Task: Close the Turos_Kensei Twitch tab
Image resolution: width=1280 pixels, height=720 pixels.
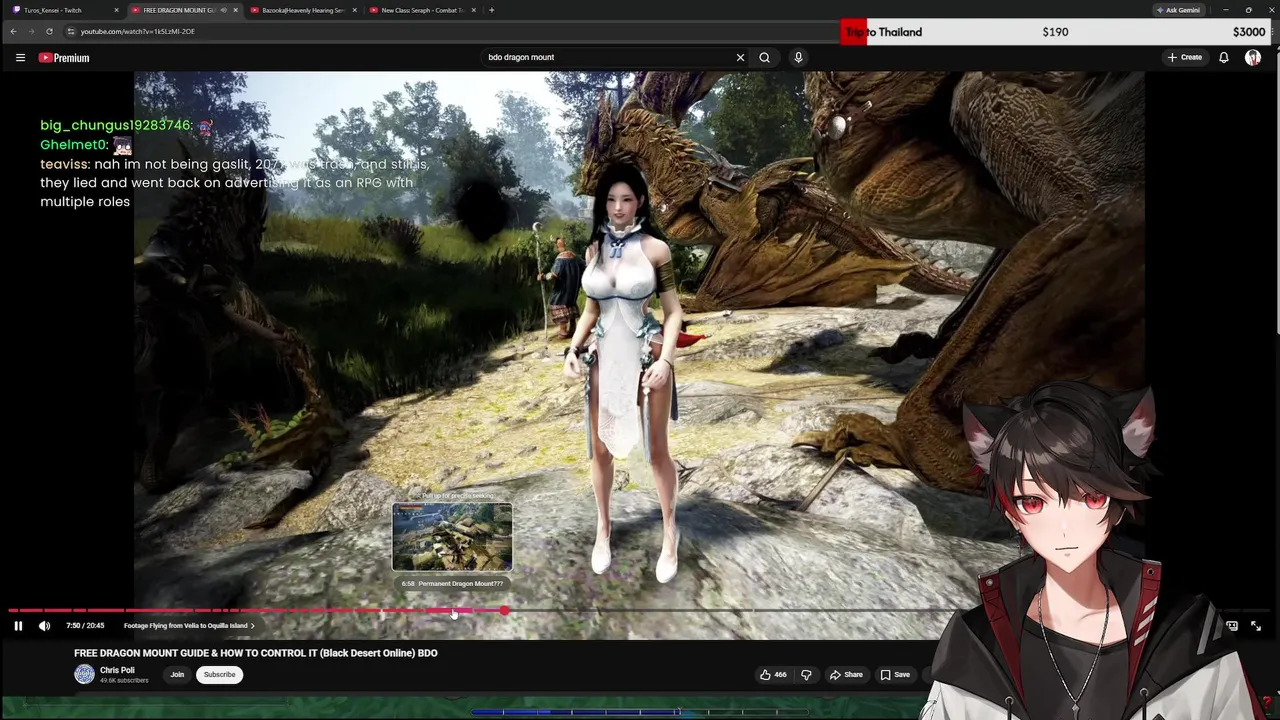Action: pos(116,10)
